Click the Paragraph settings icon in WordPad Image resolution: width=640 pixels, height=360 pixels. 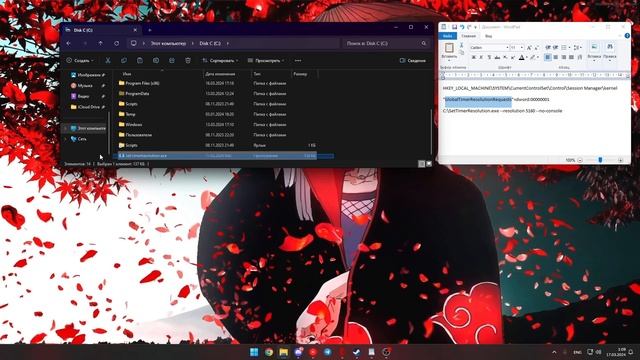(x=580, y=57)
